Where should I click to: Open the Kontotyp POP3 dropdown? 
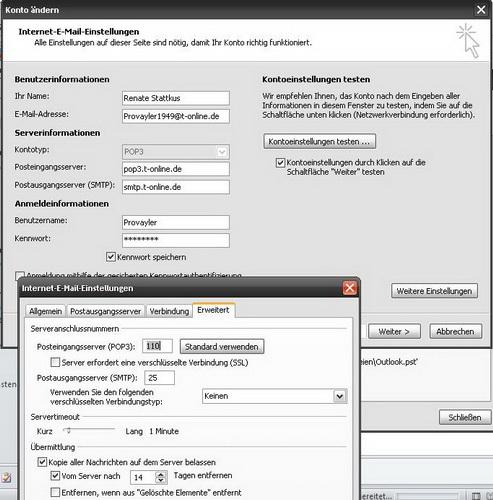click(x=176, y=152)
